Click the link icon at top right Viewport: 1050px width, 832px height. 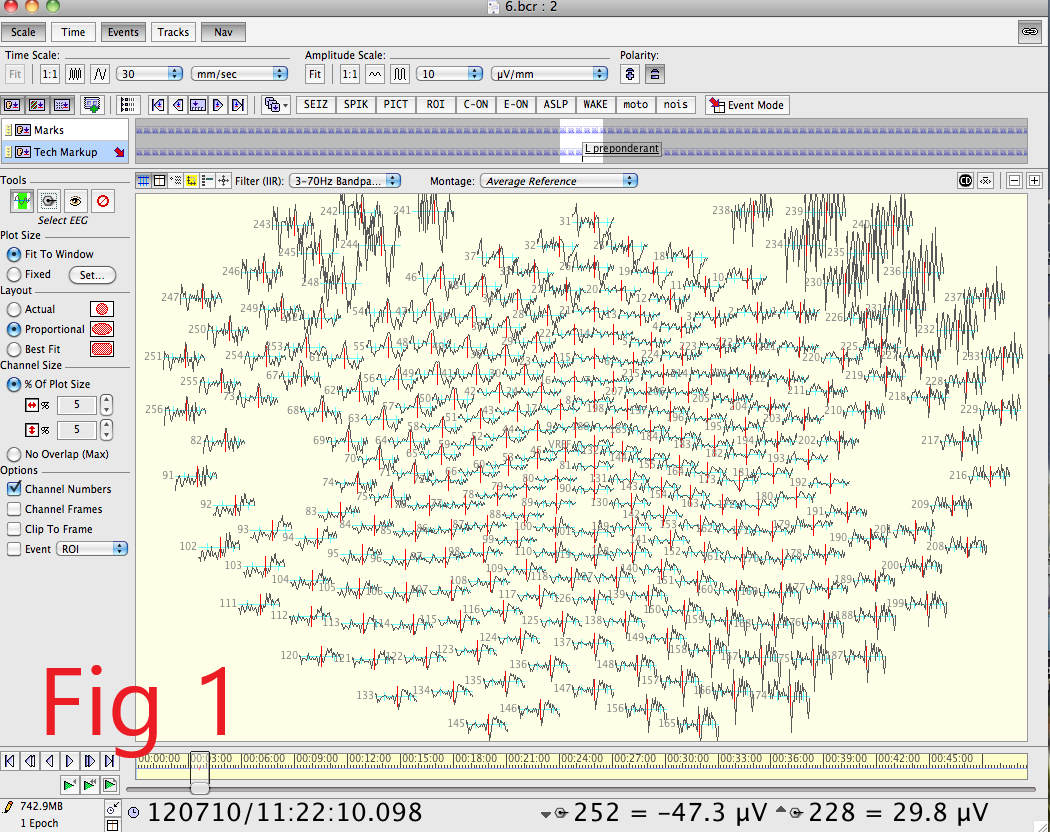[1028, 32]
